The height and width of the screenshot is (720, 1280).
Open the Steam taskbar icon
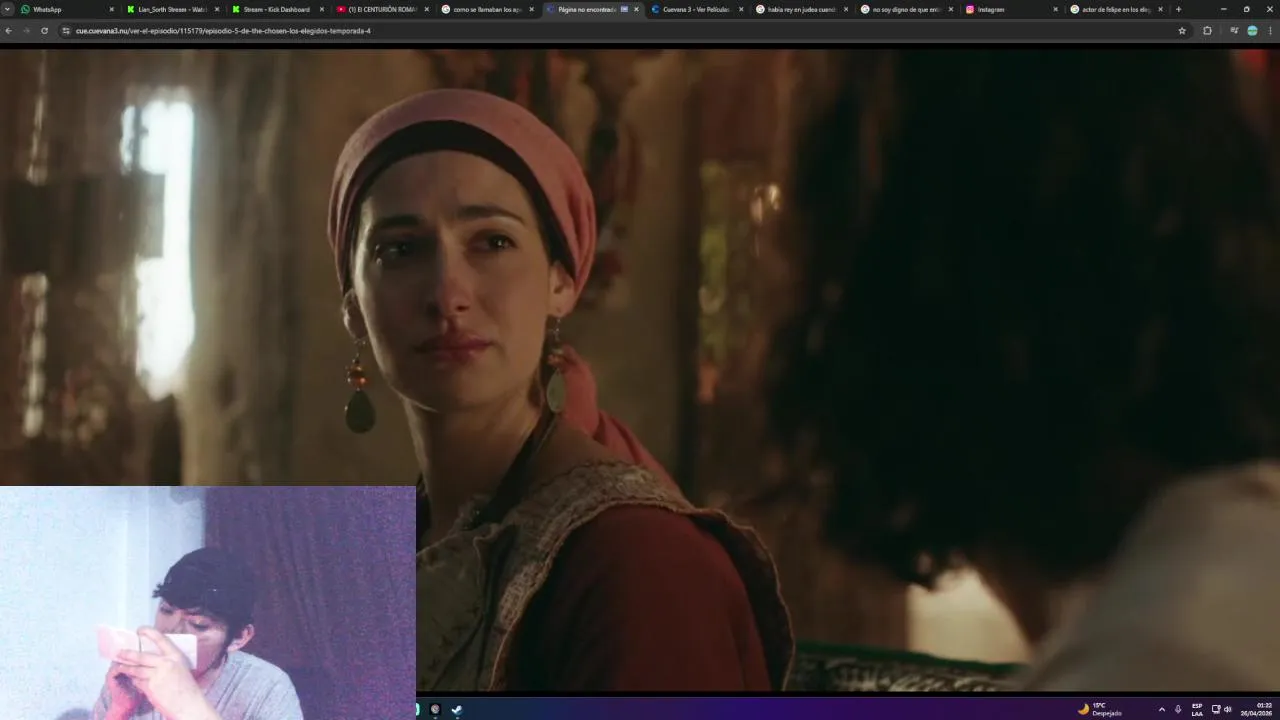(x=457, y=709)
